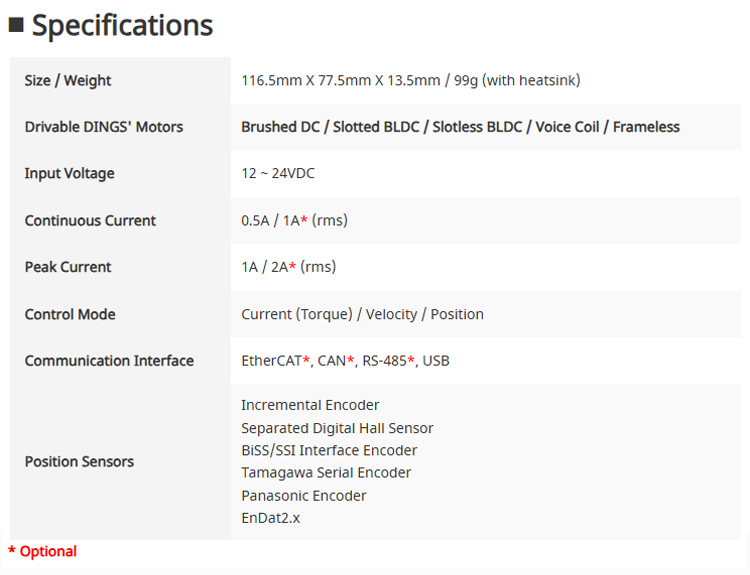Click the red * Optional footnote
This screenshot has width=750, height=575.
pos(42,551)
